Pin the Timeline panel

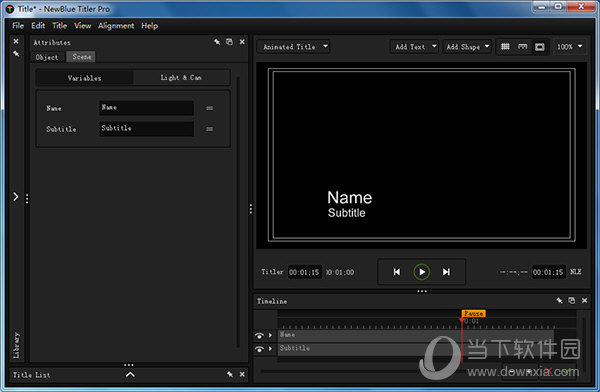click(559, 301)
